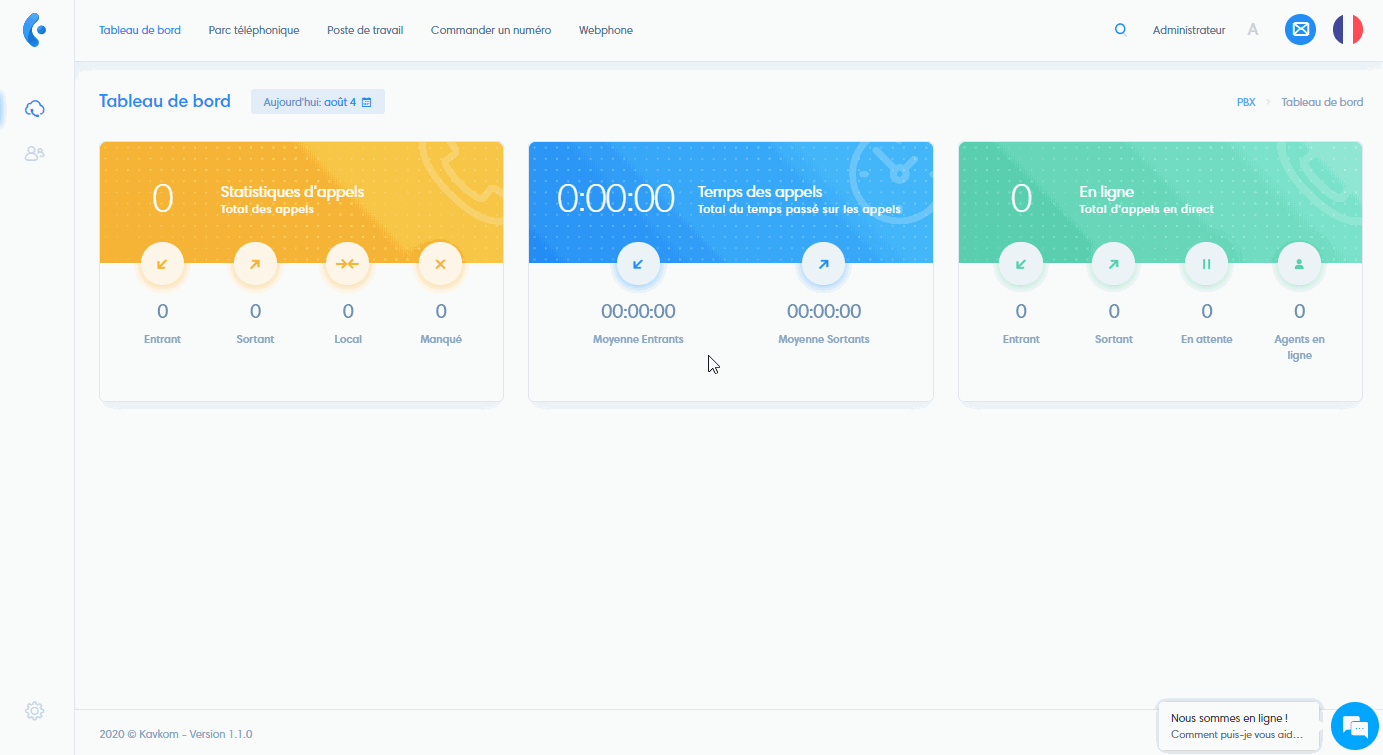The width and height of the screenshot is (1383, 755).
Task: Open settings gear in sidebar
Action: [x=35, y=710]
